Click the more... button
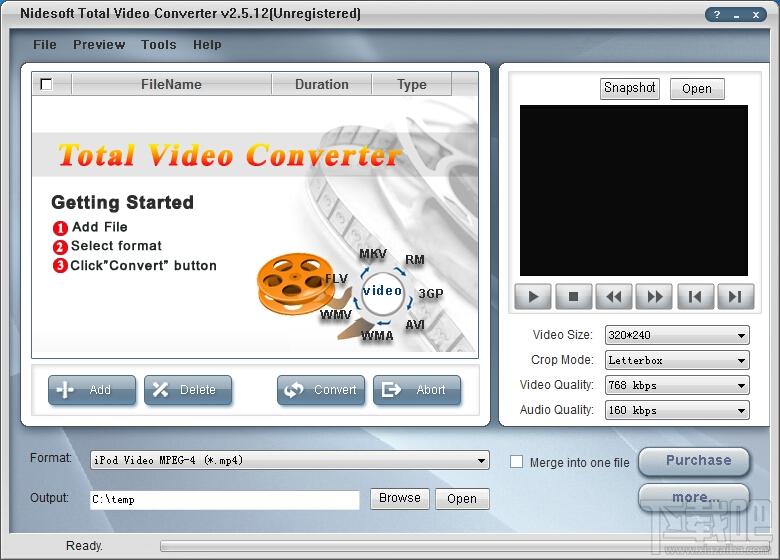The width and height of the screenshot is (780, 560). pos(694,497)
